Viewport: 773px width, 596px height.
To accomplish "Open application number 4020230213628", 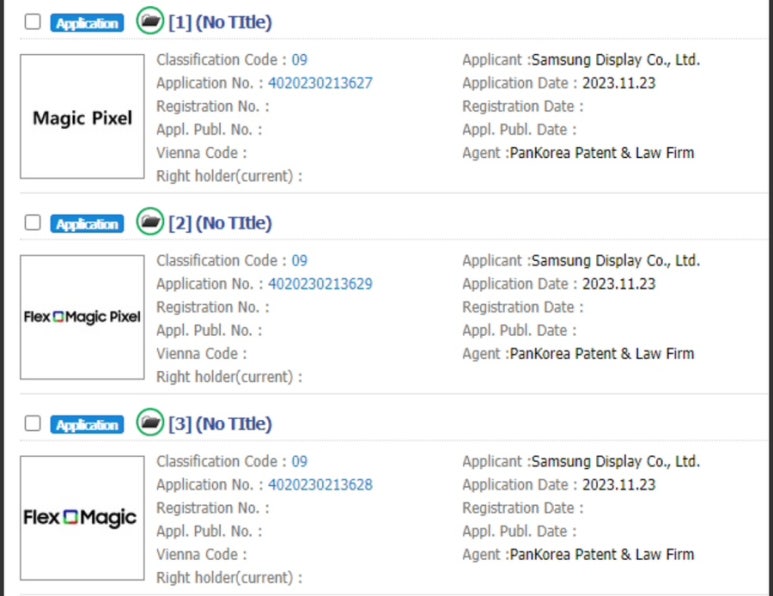I will tap(320, 484).
